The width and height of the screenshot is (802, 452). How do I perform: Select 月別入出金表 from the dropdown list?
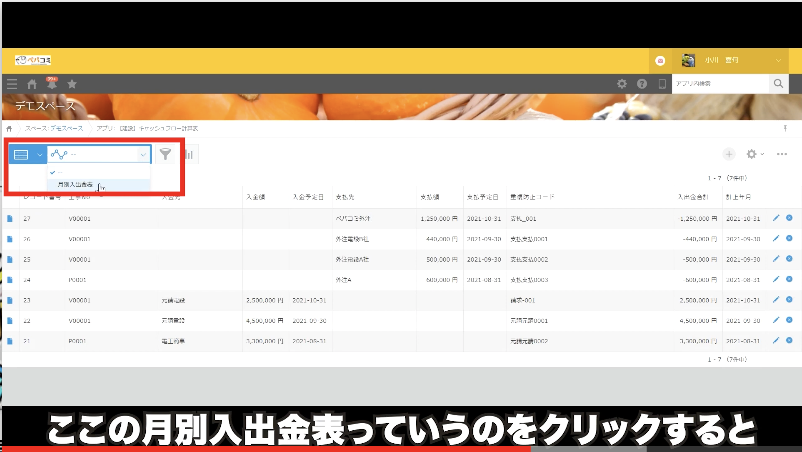click(x=76, y=185)
